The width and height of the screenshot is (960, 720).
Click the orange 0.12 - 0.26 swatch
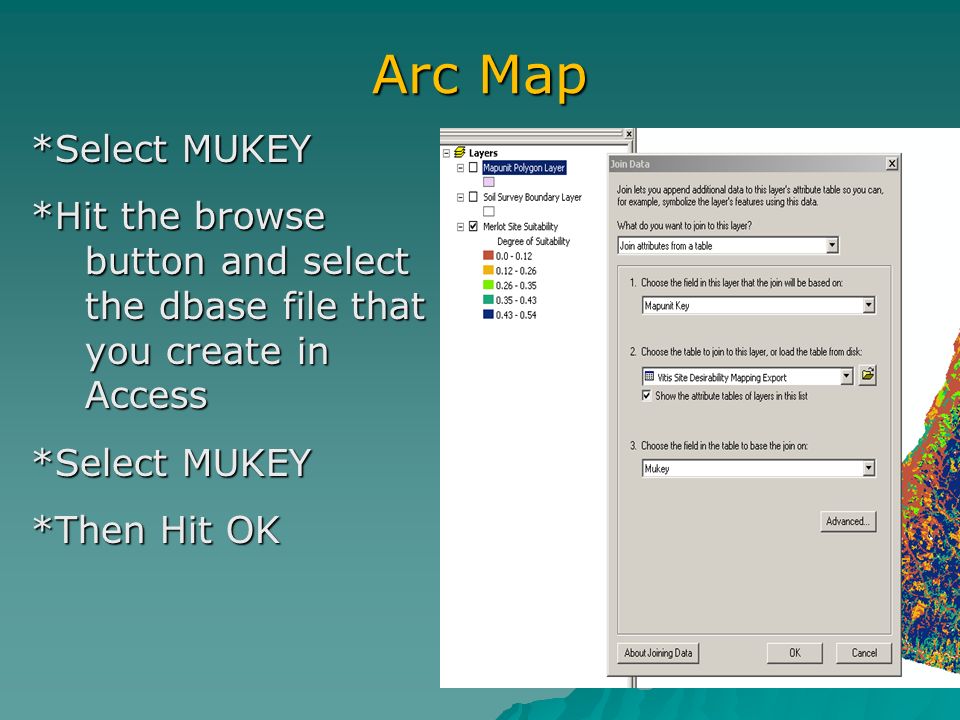[x=488, y=270]
